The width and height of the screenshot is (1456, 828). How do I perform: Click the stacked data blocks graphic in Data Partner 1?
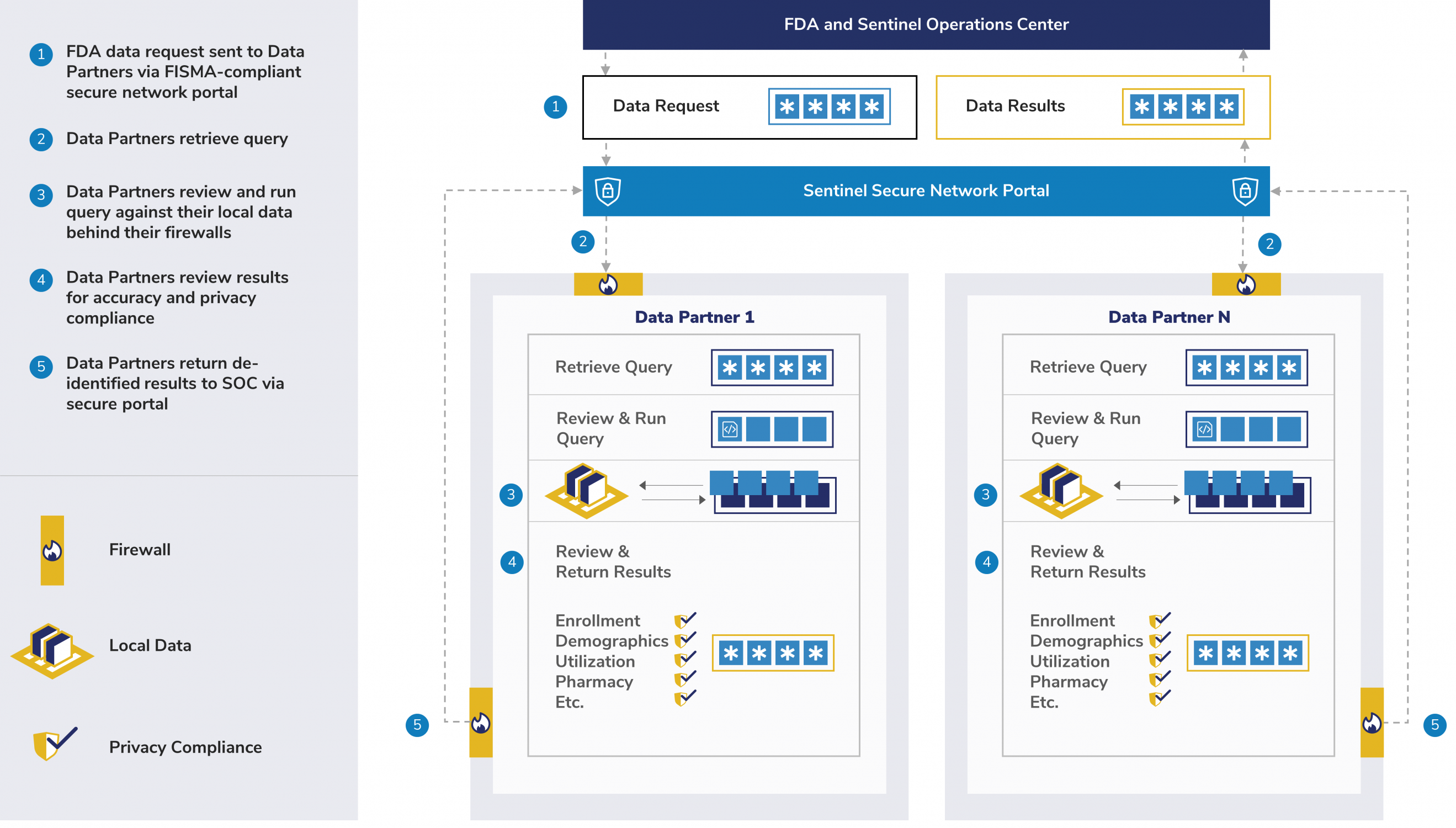pyautogui.click(x=773, y=492)
